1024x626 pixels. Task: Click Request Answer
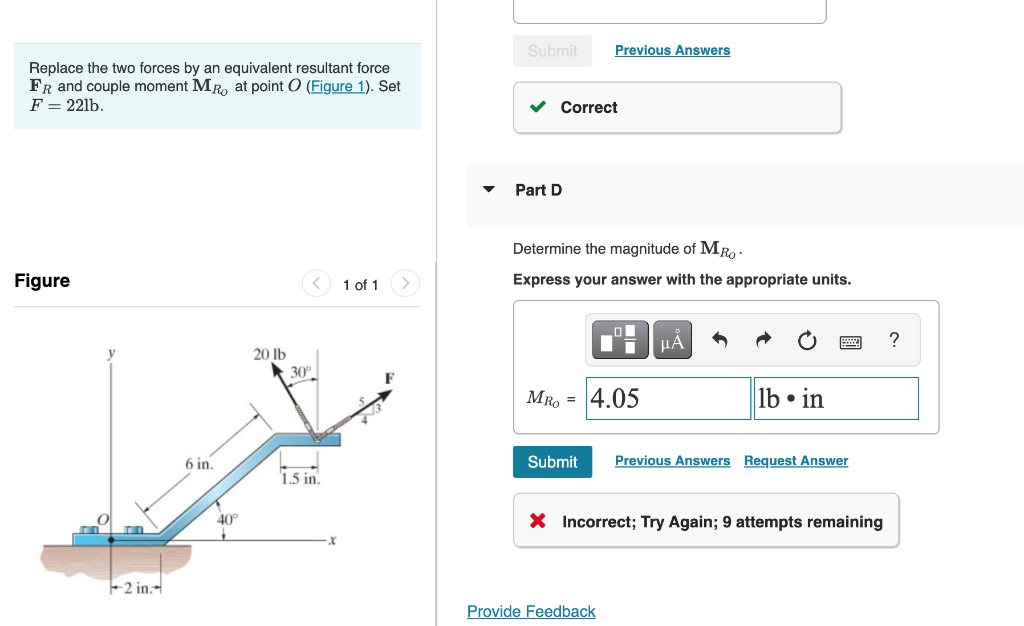[795, 460]
